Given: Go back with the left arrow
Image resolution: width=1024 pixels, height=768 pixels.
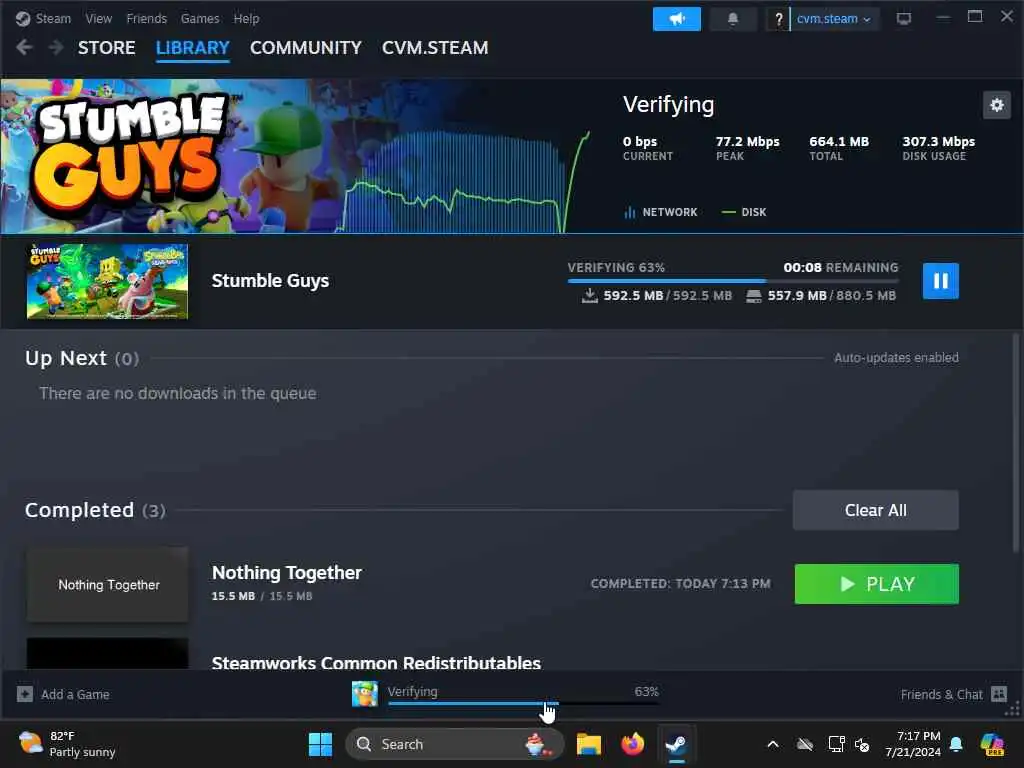Looking at the screenshot, I should point(25,47).
